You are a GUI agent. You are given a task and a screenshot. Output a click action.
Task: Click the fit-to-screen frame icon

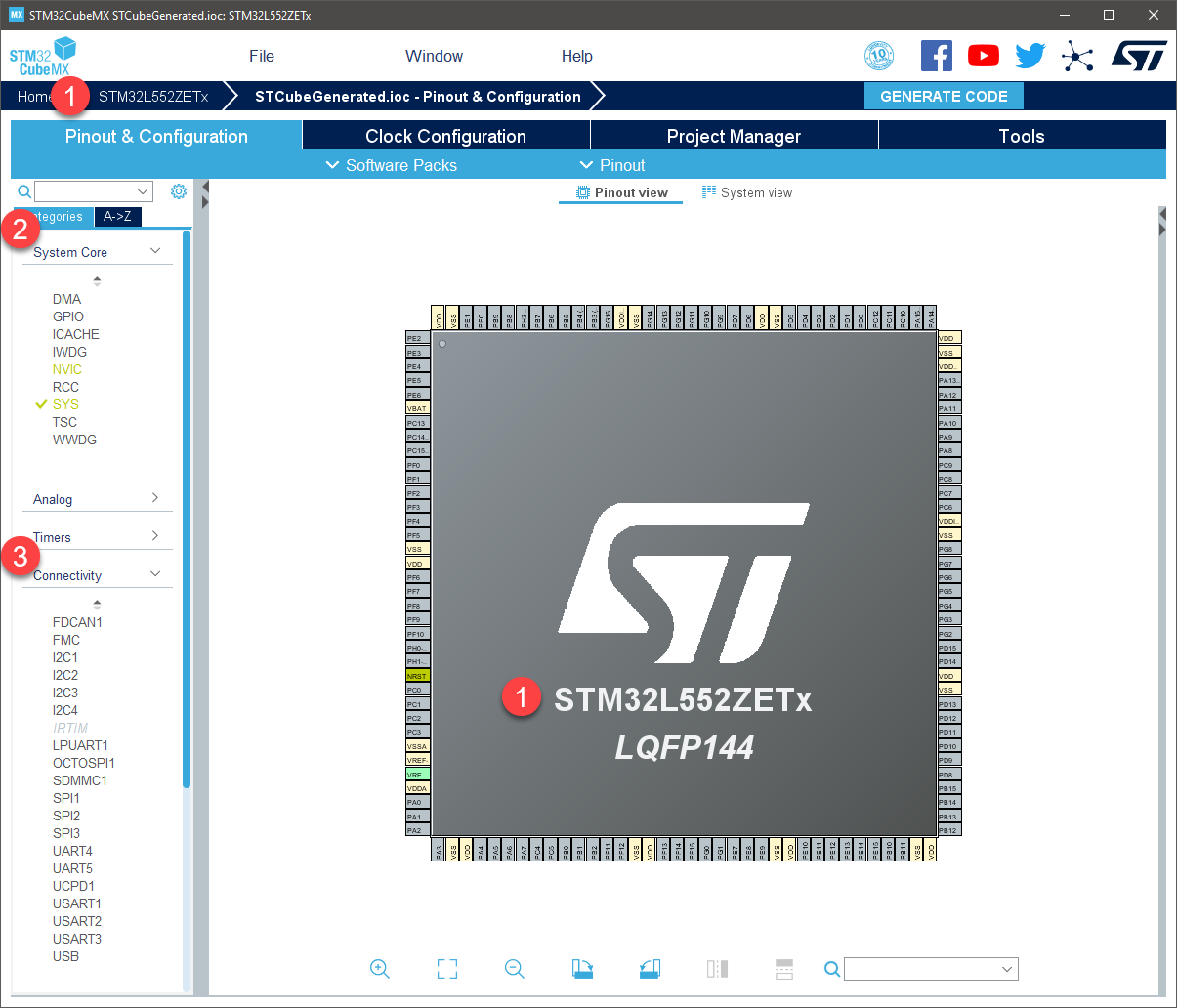pyautogui.click(x=447, y=969)
